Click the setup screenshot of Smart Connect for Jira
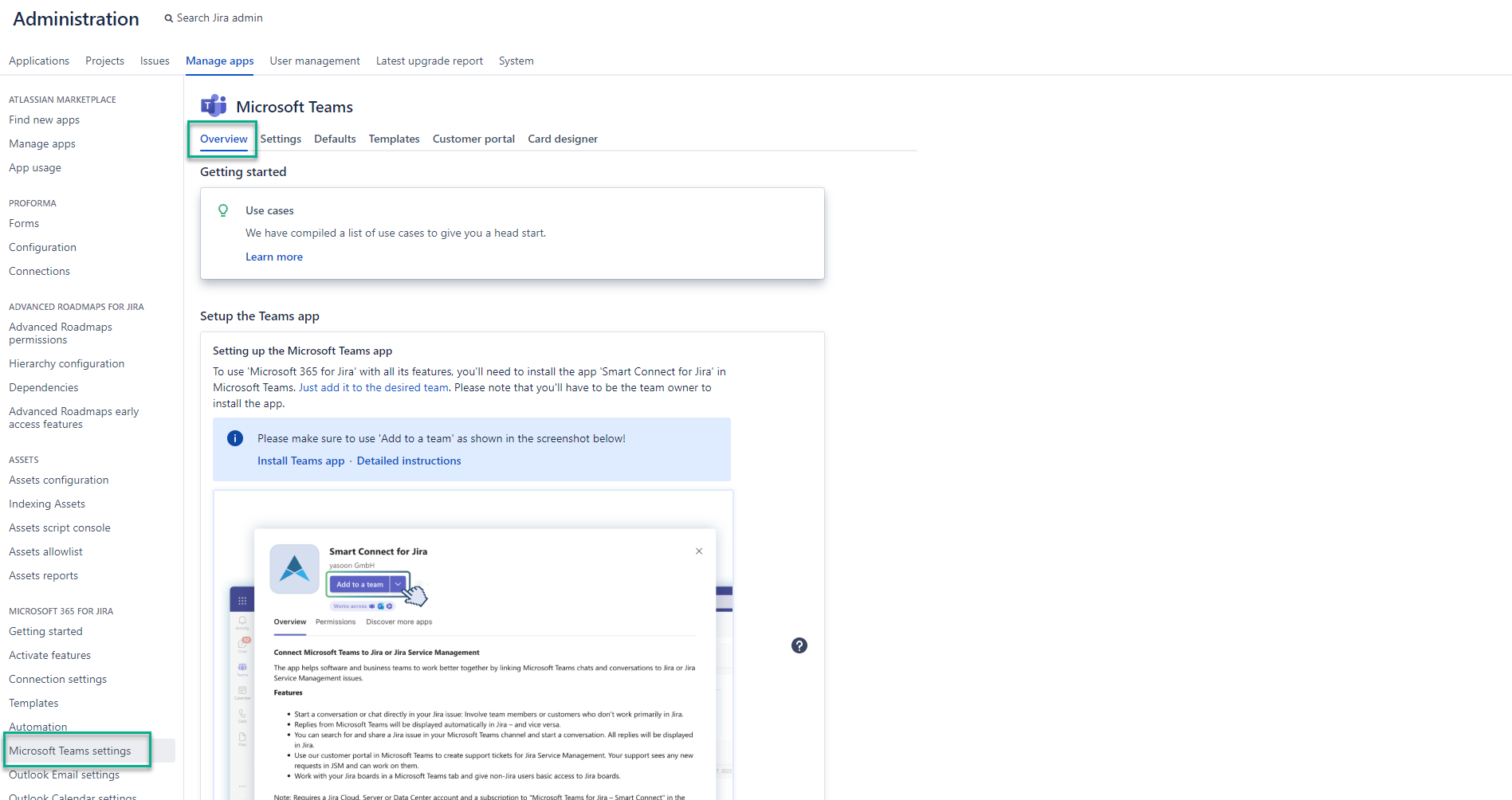Viewport: 1512px width, 800px height. (x=473, y=645)
